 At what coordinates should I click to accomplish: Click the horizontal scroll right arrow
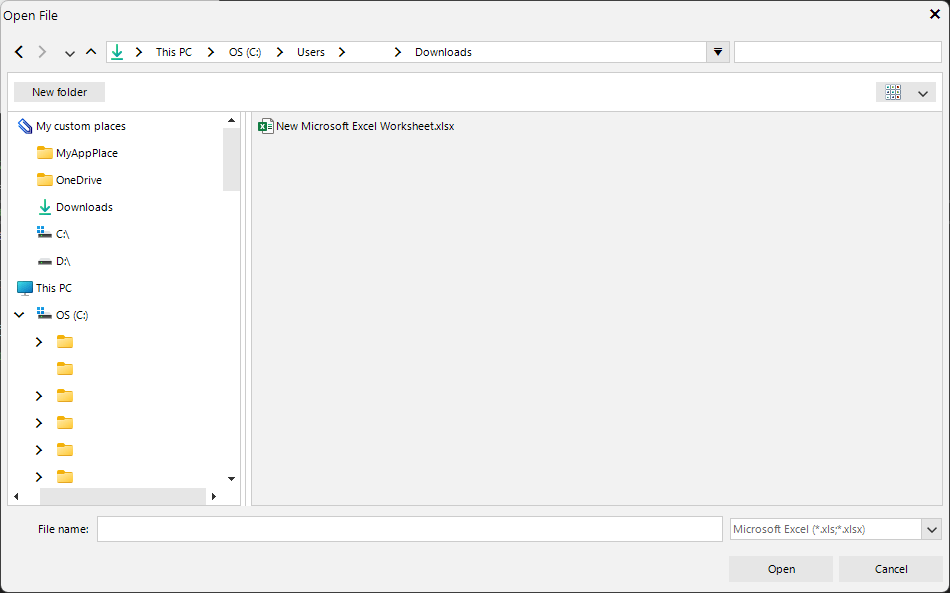pyautogui.click(x=214, y=497)
